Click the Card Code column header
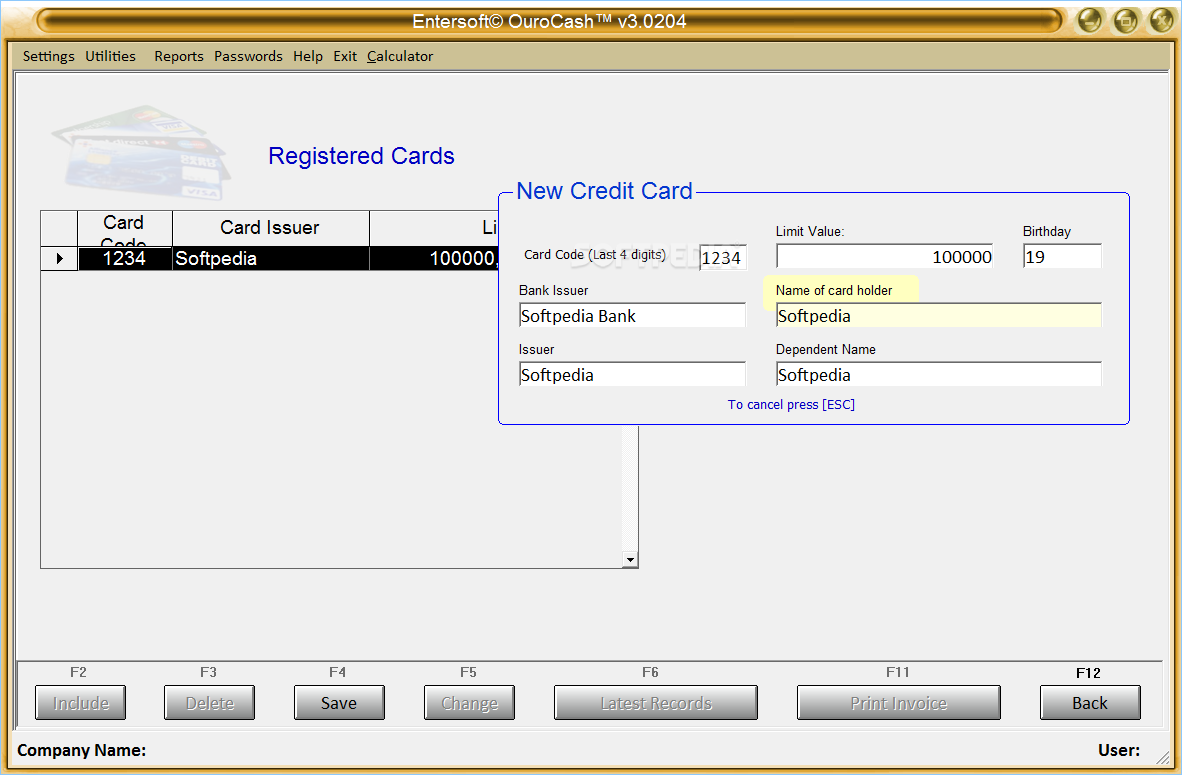1182x775 pixels. coord(125,228)
